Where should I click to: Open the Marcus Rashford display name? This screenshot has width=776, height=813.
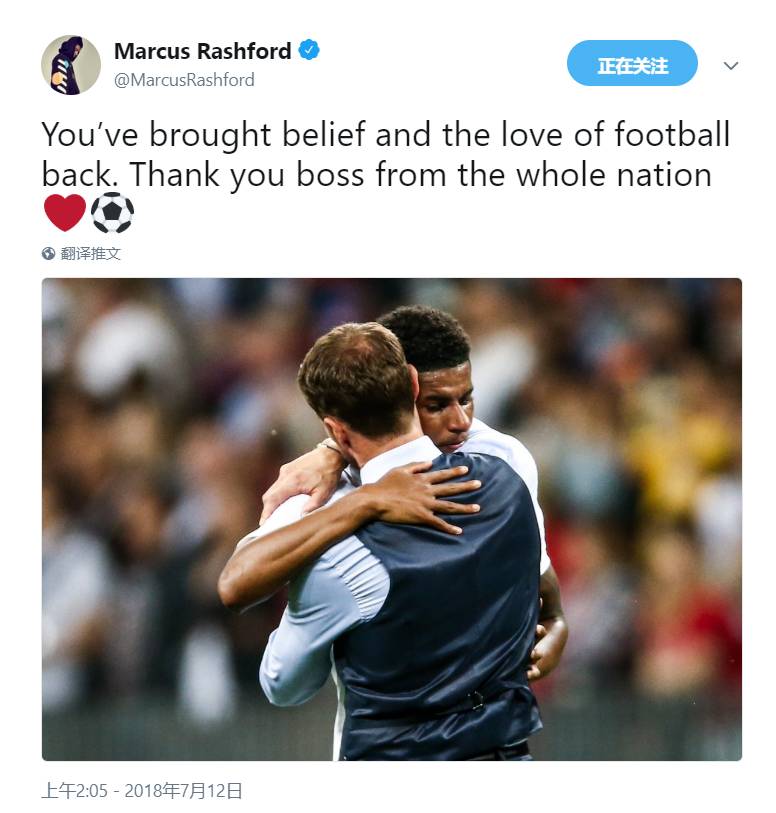point(202,51)
